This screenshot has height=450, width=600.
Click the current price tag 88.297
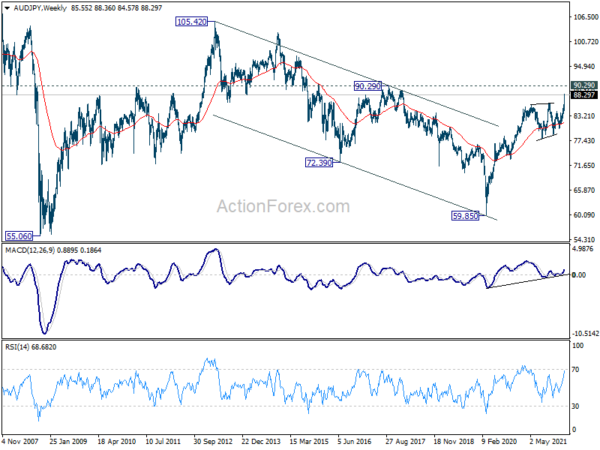584,95
